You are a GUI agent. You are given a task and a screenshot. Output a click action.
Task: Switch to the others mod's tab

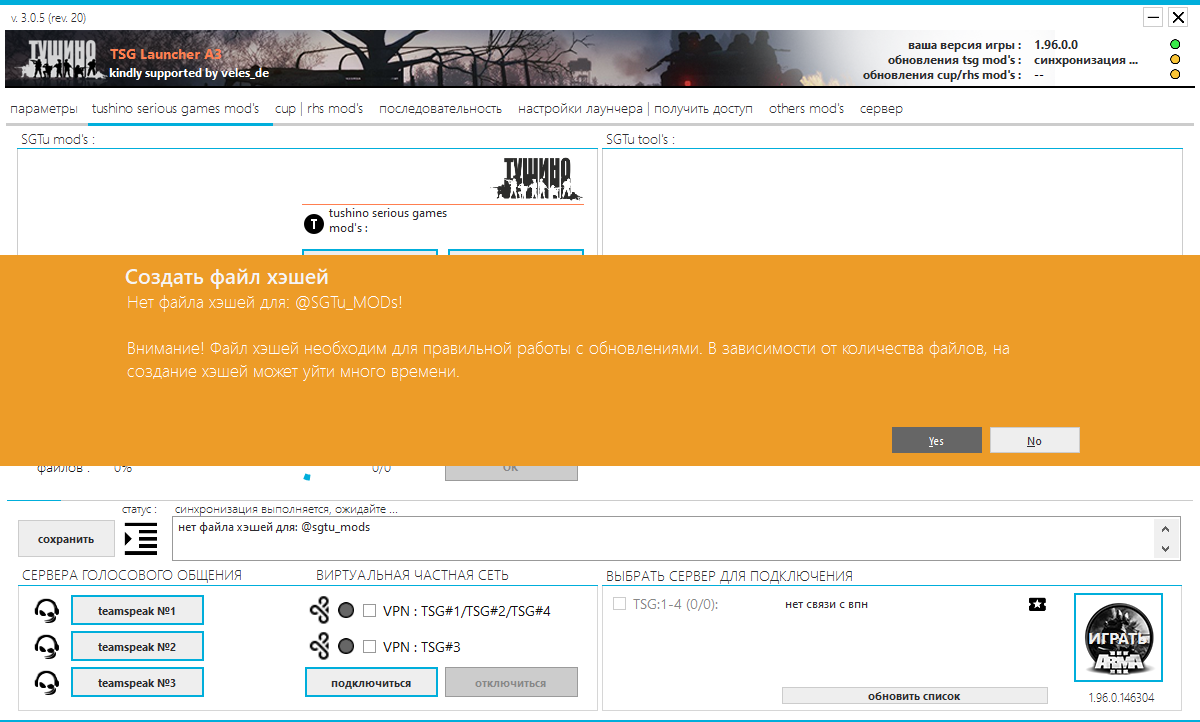point(806,109)
